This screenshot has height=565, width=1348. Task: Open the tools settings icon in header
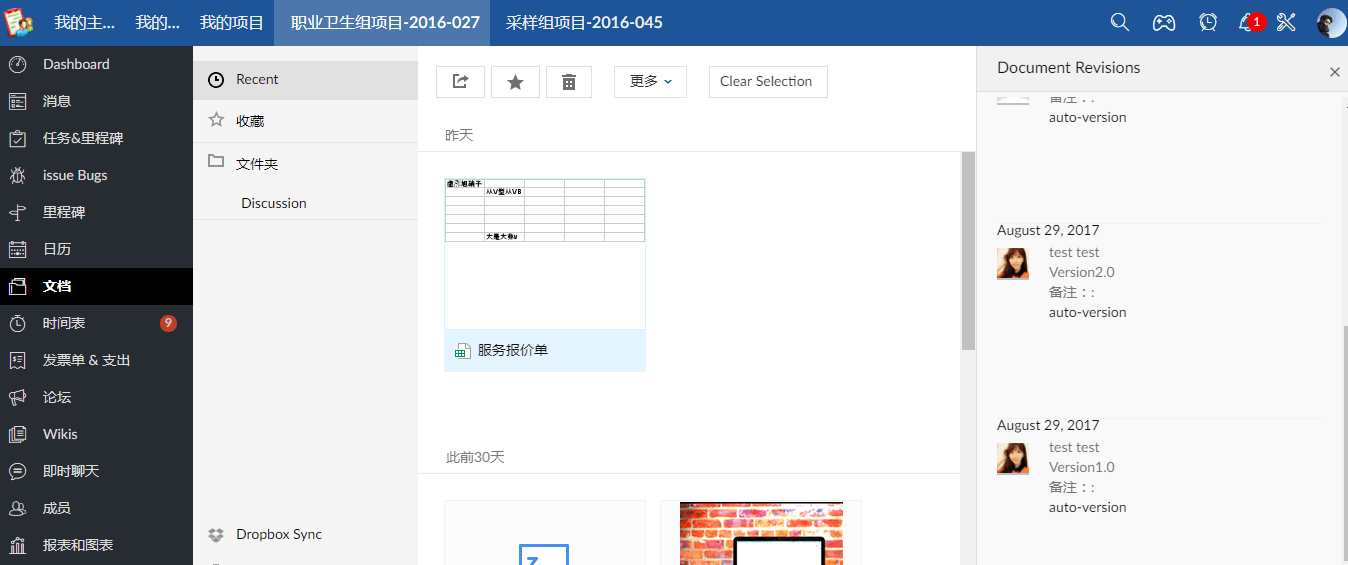click(x=1287, y=22)
